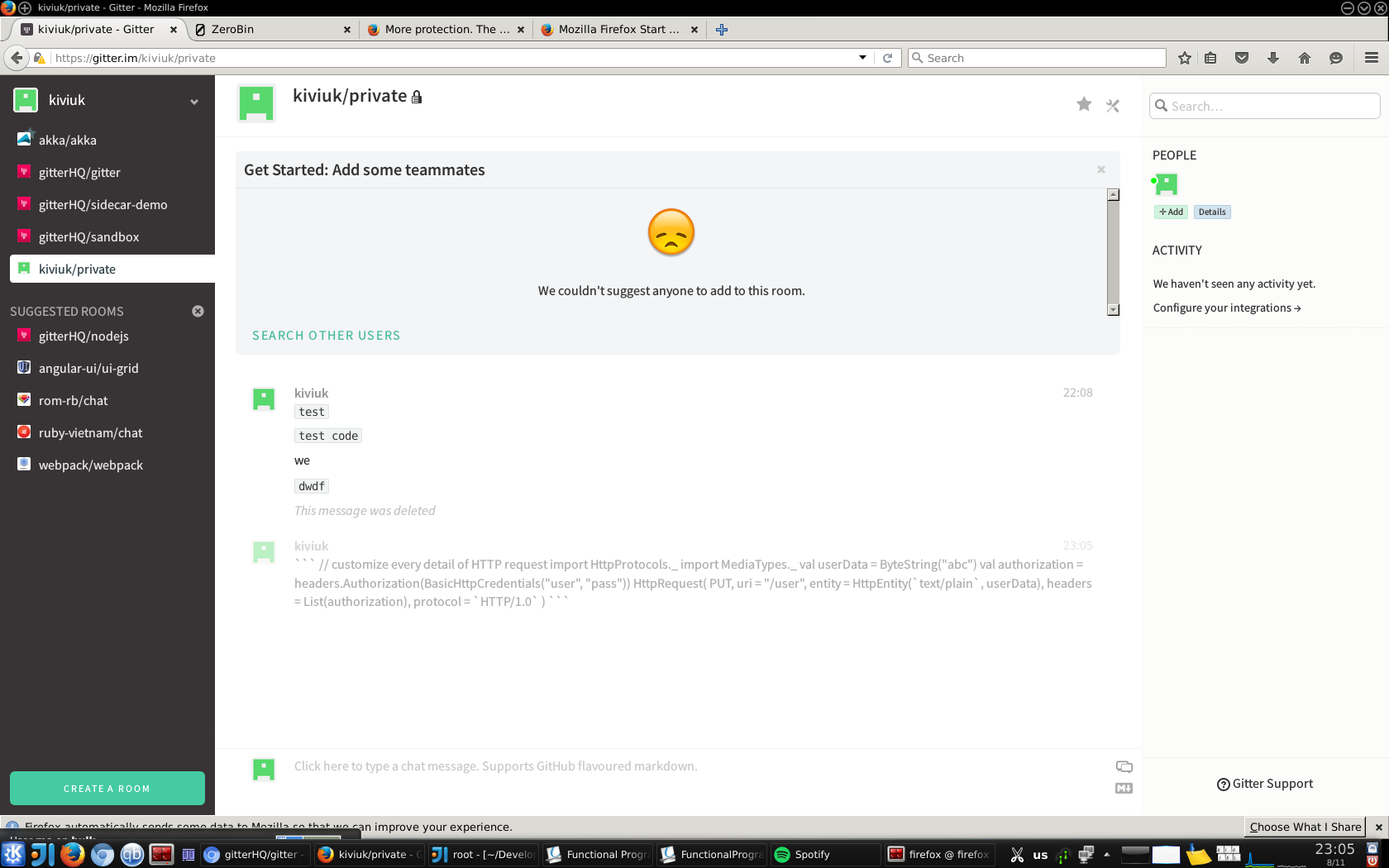The width and height of the screenshot is (1389, 868).
Task: Open Gitter Support link
Action: pos(1265,784)
